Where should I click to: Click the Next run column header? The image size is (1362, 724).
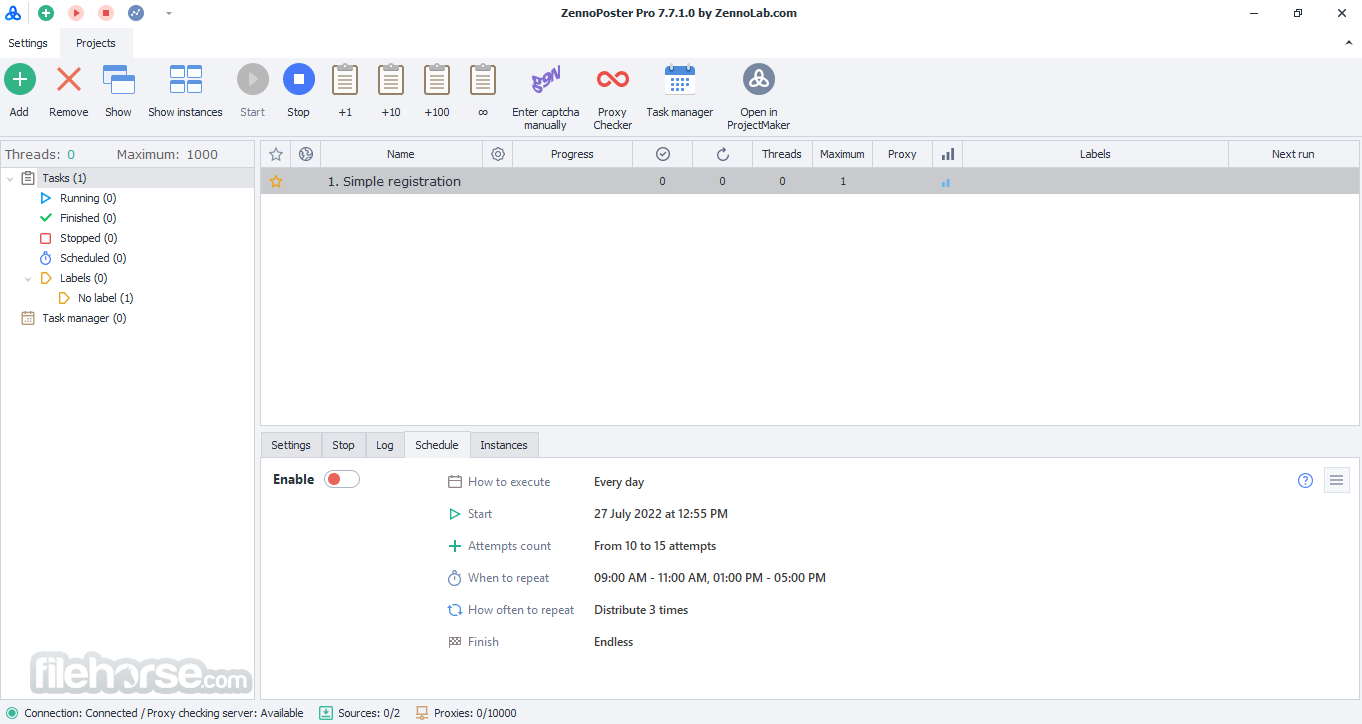pyautogui.click(x=1293, y=154)
